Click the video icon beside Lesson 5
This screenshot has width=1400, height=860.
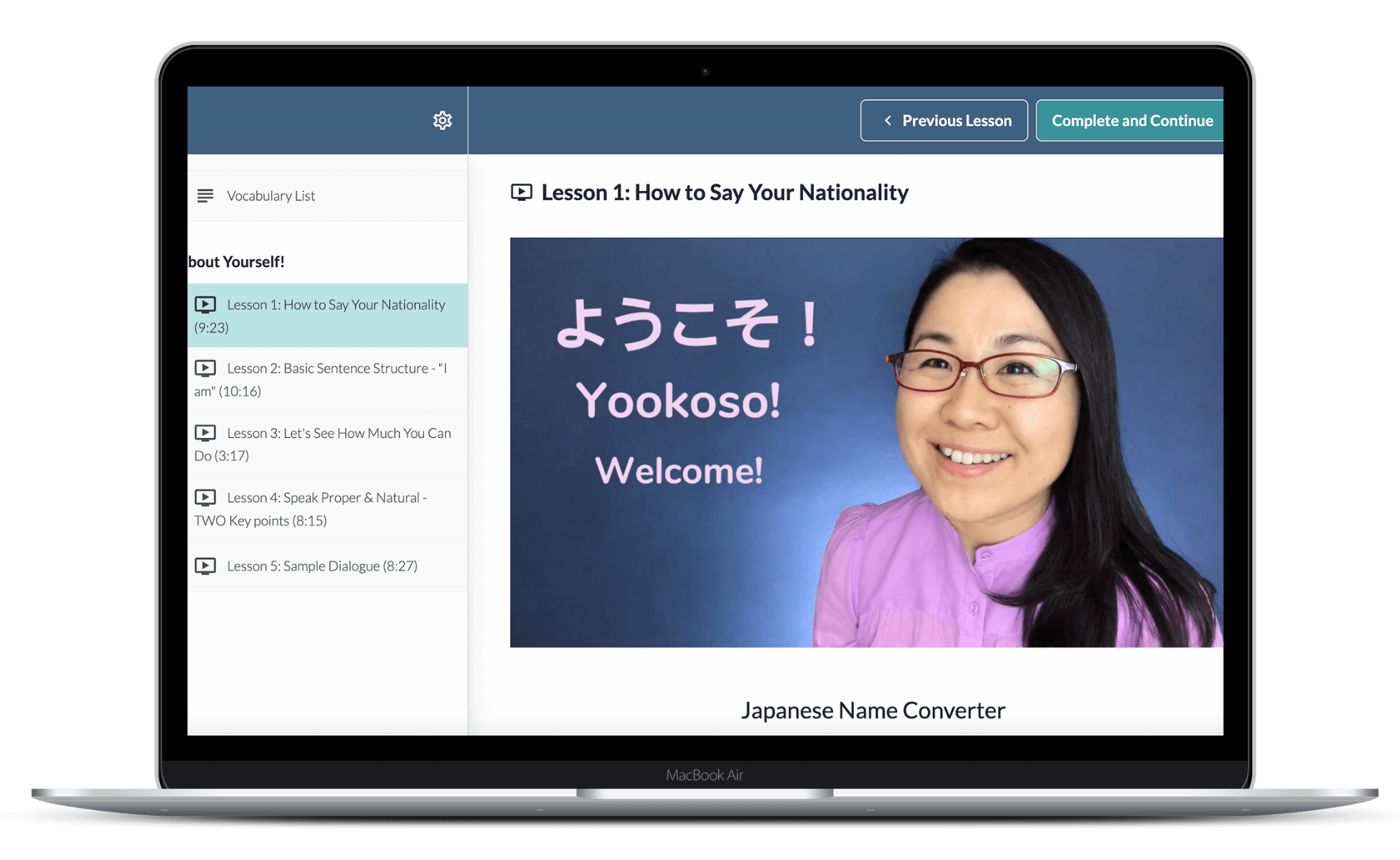tap(205, 566)
